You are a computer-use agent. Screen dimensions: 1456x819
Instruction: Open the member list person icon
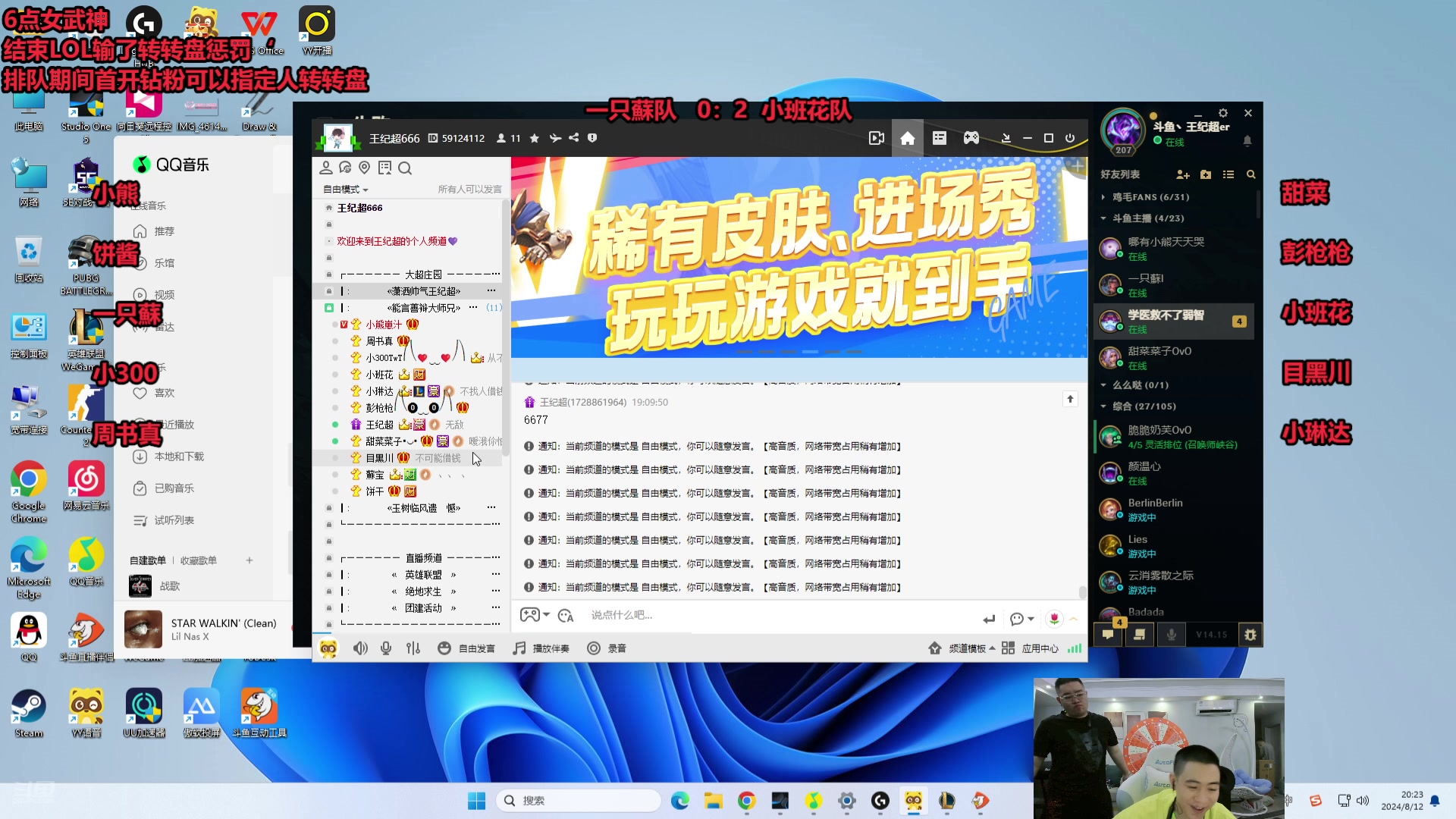pyautogui.click(x=326, y=168)
